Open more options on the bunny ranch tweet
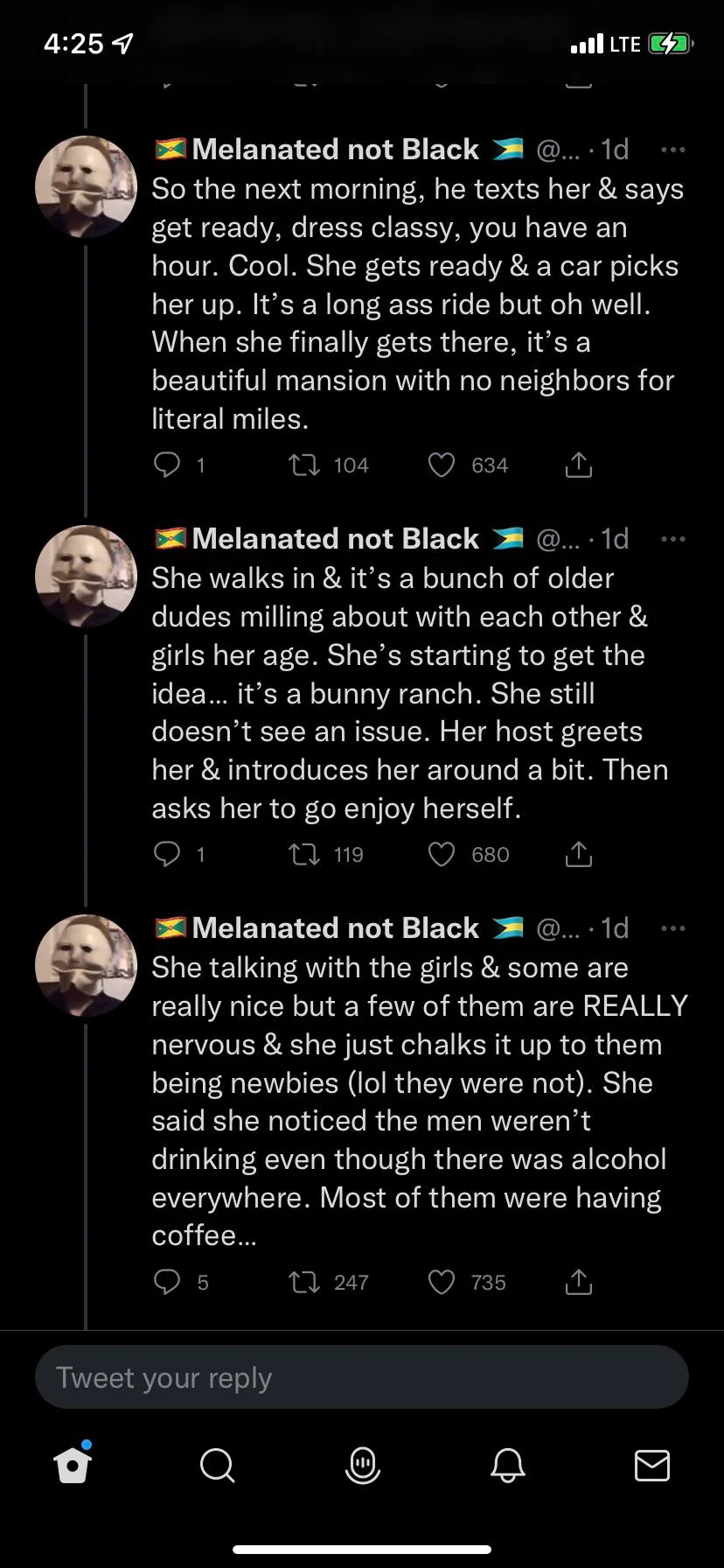Image resolution: width=724 pixels, height=1568 pixels. [x=672, y=539]
